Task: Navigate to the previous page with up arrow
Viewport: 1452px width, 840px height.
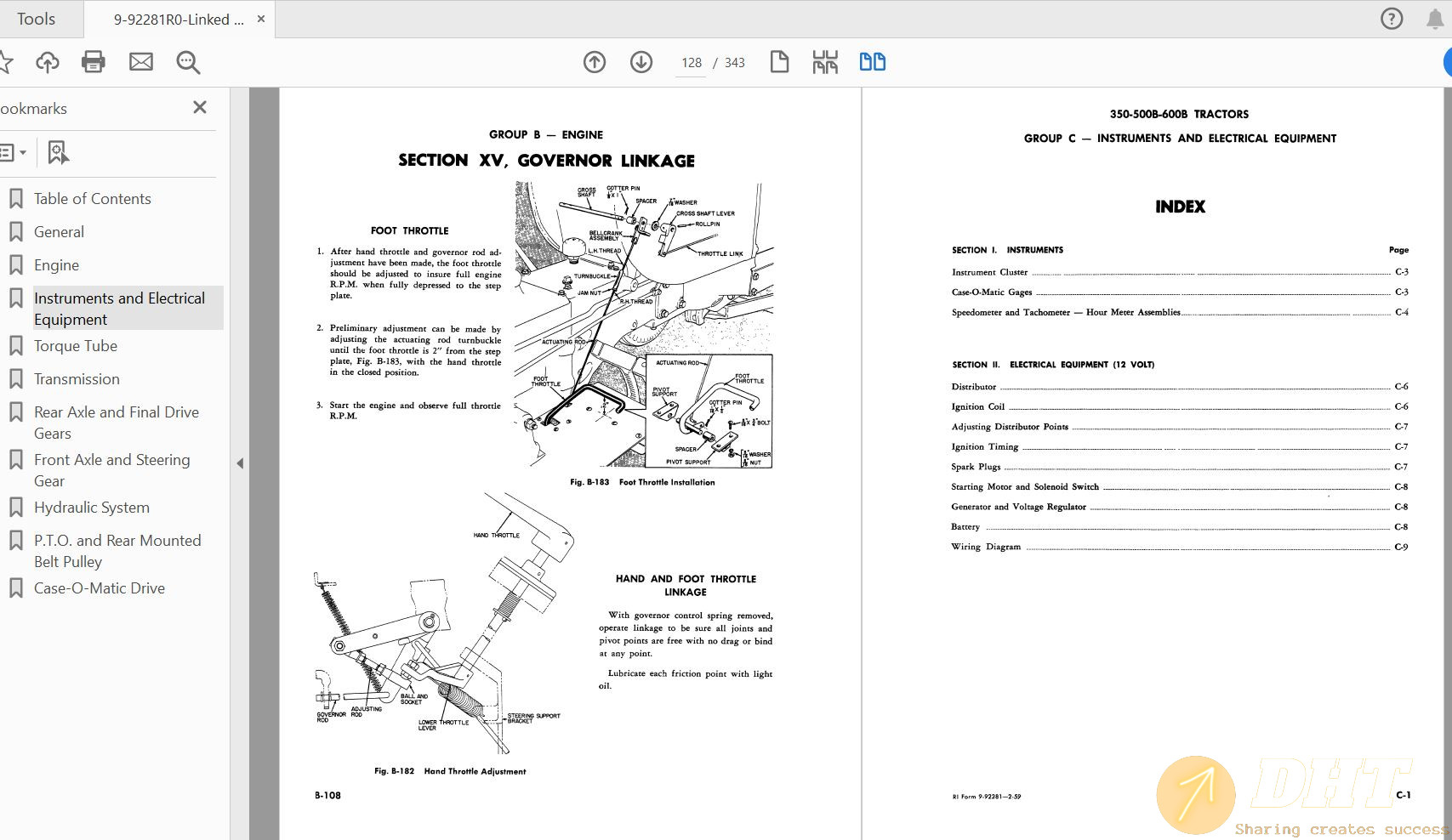Action: click(594, 62)
